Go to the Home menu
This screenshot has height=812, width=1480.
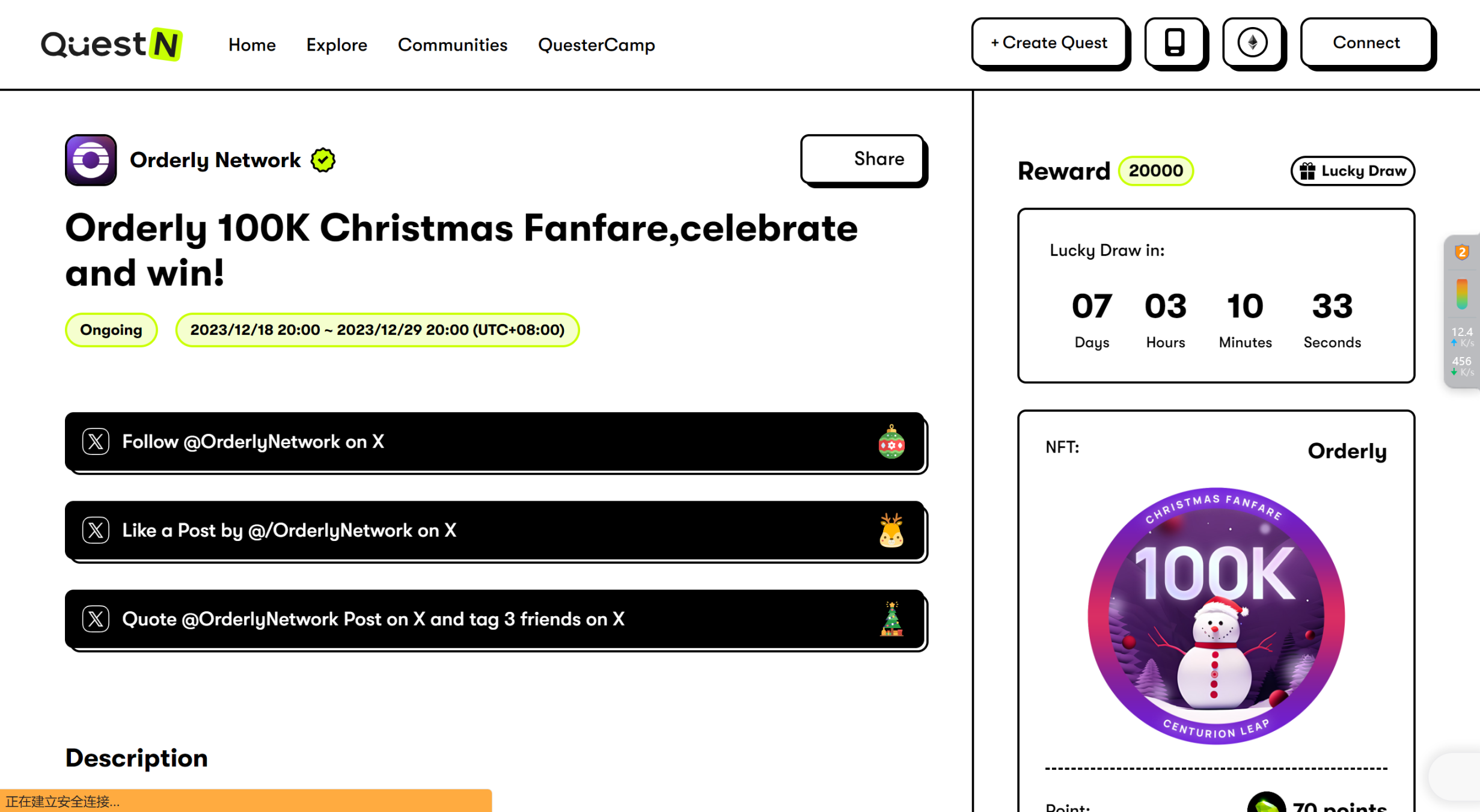coord(252,44)
